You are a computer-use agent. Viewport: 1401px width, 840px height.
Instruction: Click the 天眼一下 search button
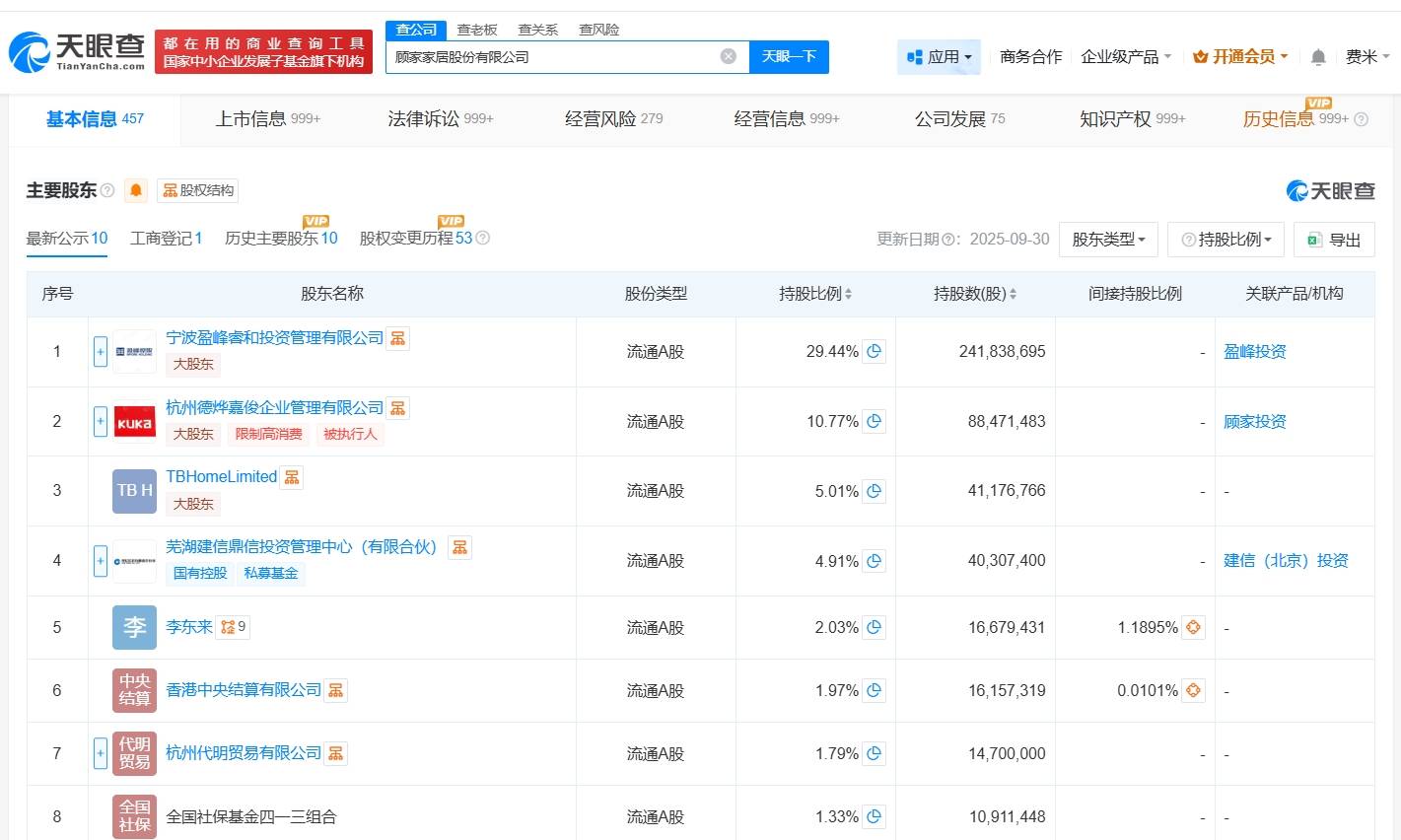pyautogui.click(x=789, y=56)
